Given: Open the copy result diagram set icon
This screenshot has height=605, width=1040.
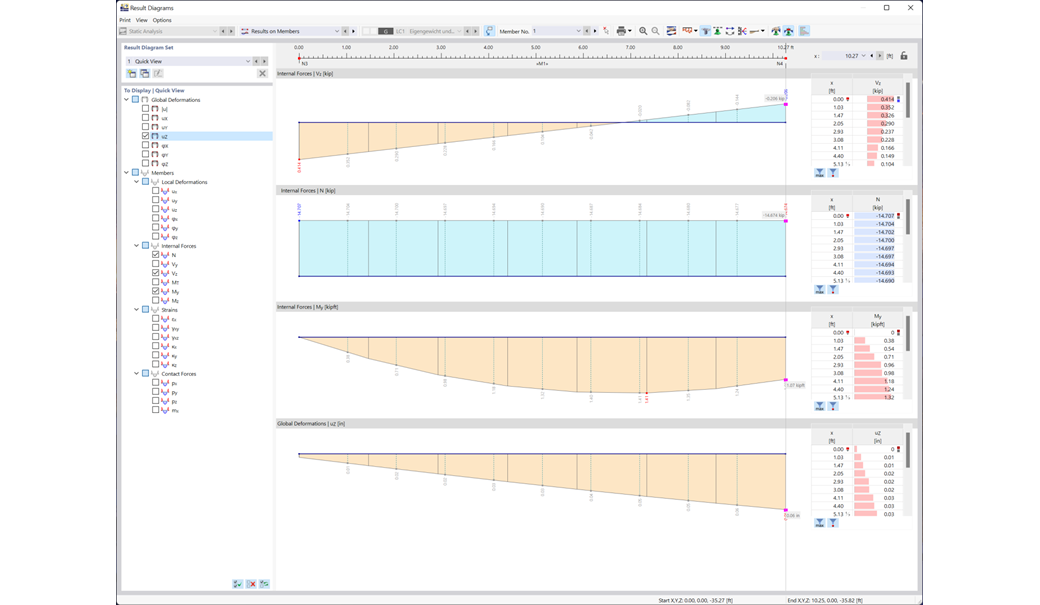Looking at the screenshot, I should pyautogui.click(x=146, y=74).
